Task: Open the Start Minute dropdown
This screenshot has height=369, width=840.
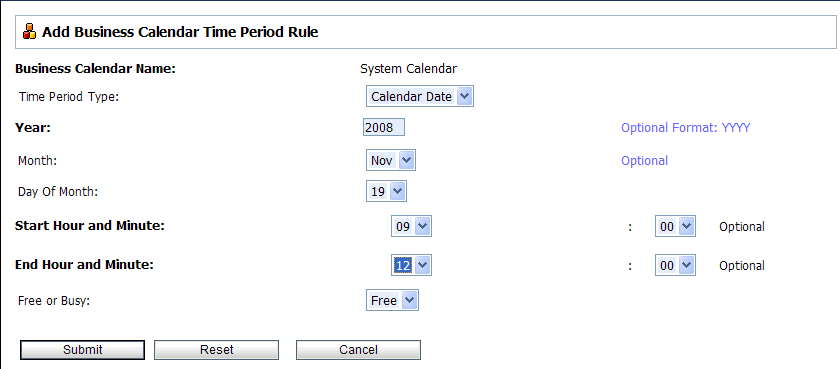Action: coord(675,227)
